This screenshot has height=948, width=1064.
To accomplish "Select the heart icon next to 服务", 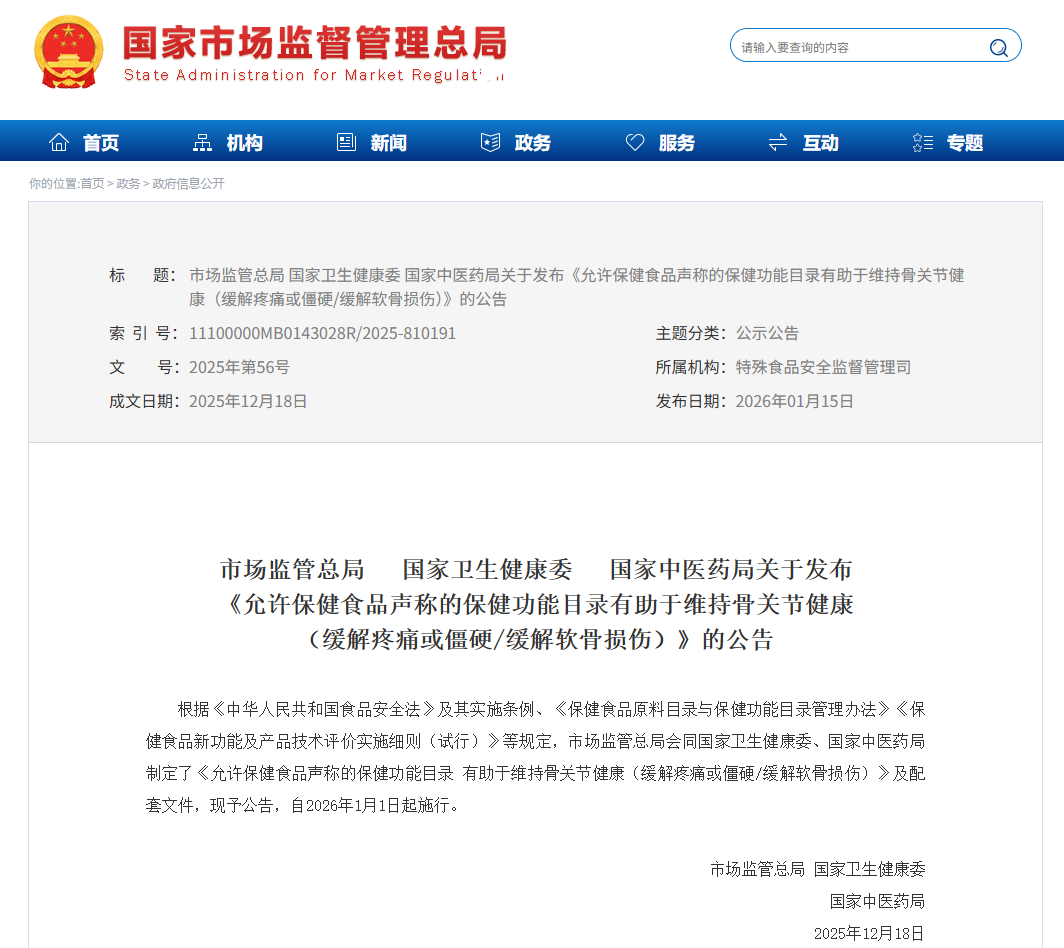I will point(635,141).
